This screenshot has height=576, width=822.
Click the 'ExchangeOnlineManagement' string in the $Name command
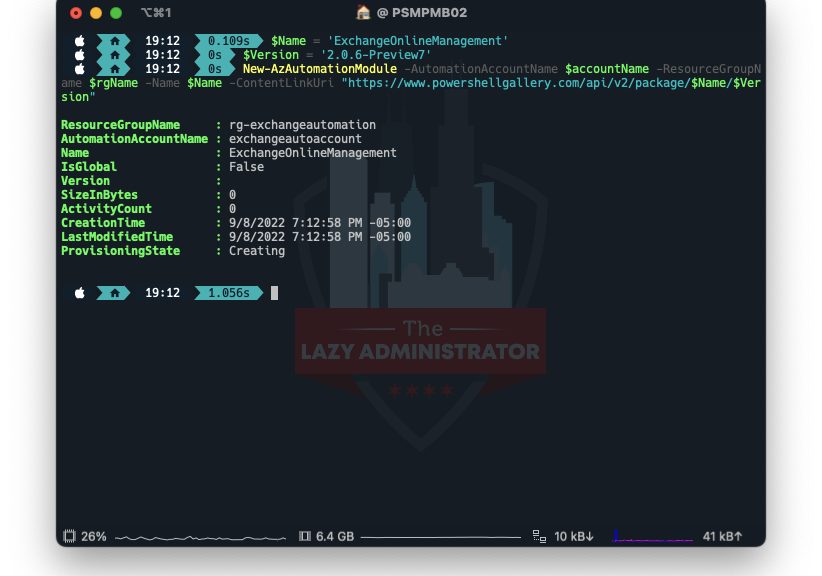pyautogui.click(x=418, y=41)
